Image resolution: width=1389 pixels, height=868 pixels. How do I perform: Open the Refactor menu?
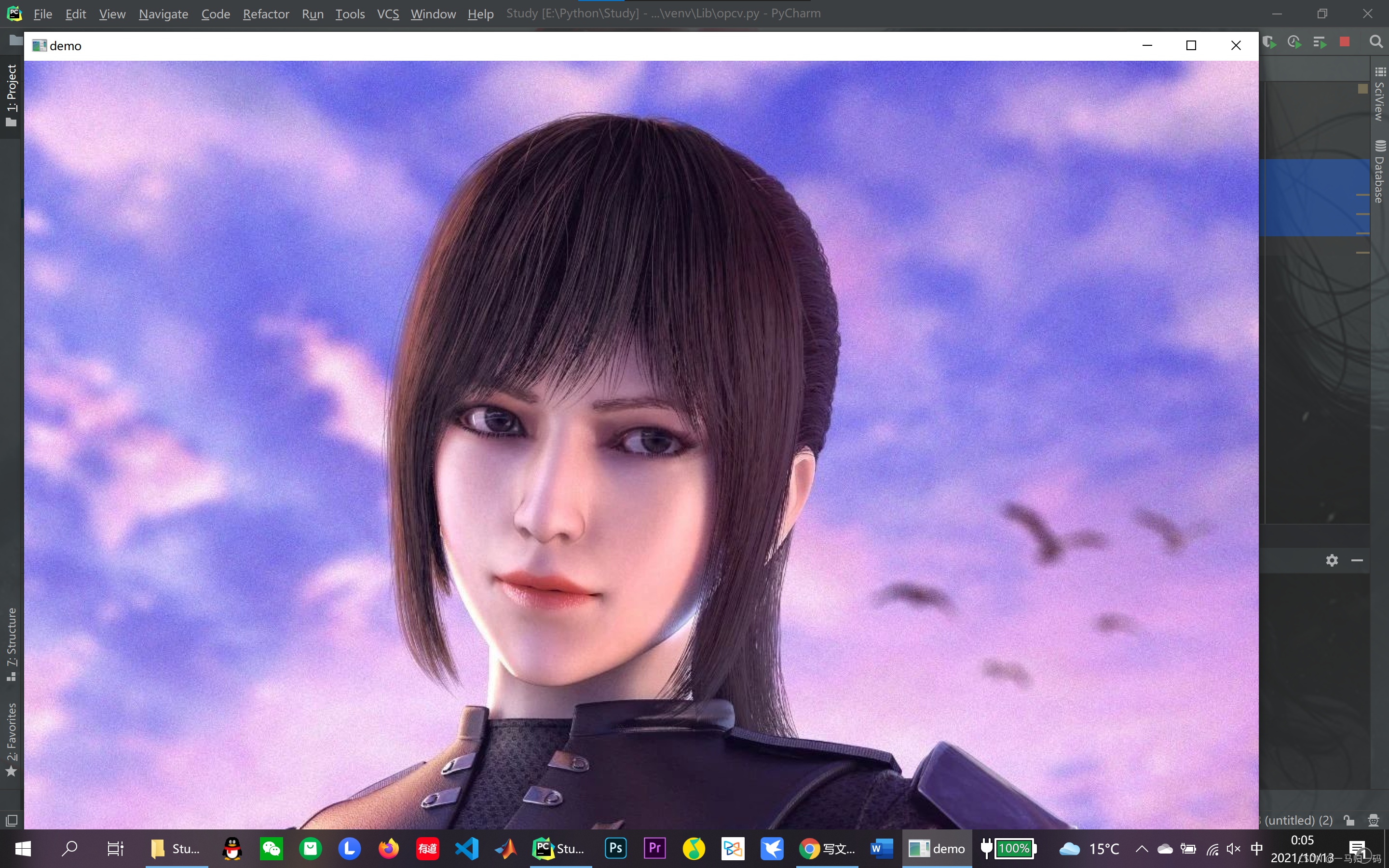(266, 14)
